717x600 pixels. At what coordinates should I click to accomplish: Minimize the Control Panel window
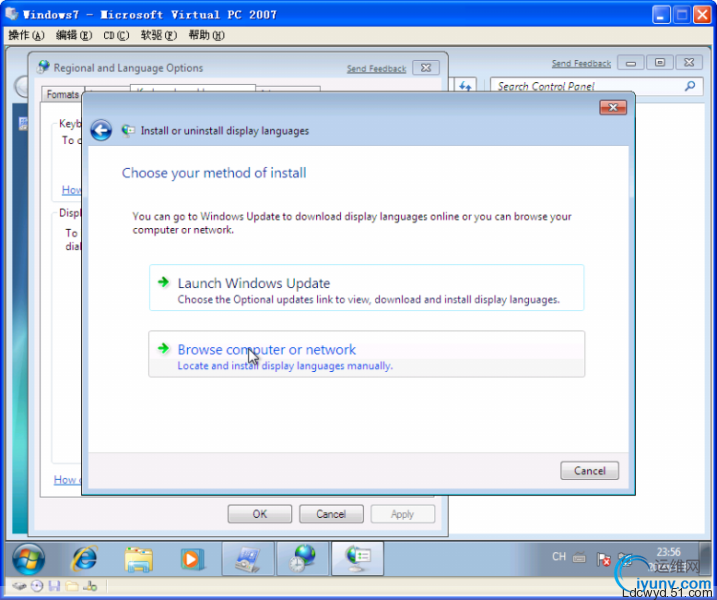coord(631,63)
